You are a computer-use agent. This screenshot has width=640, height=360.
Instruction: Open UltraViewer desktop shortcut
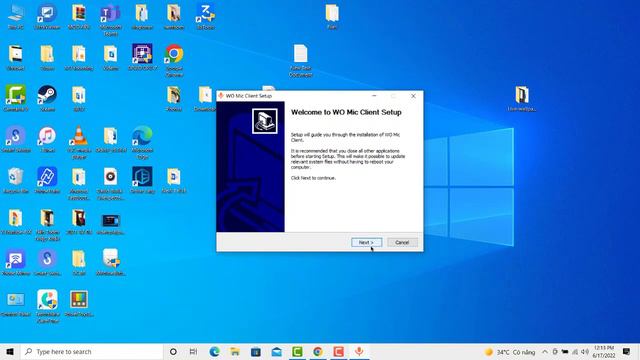click(47, 17)
